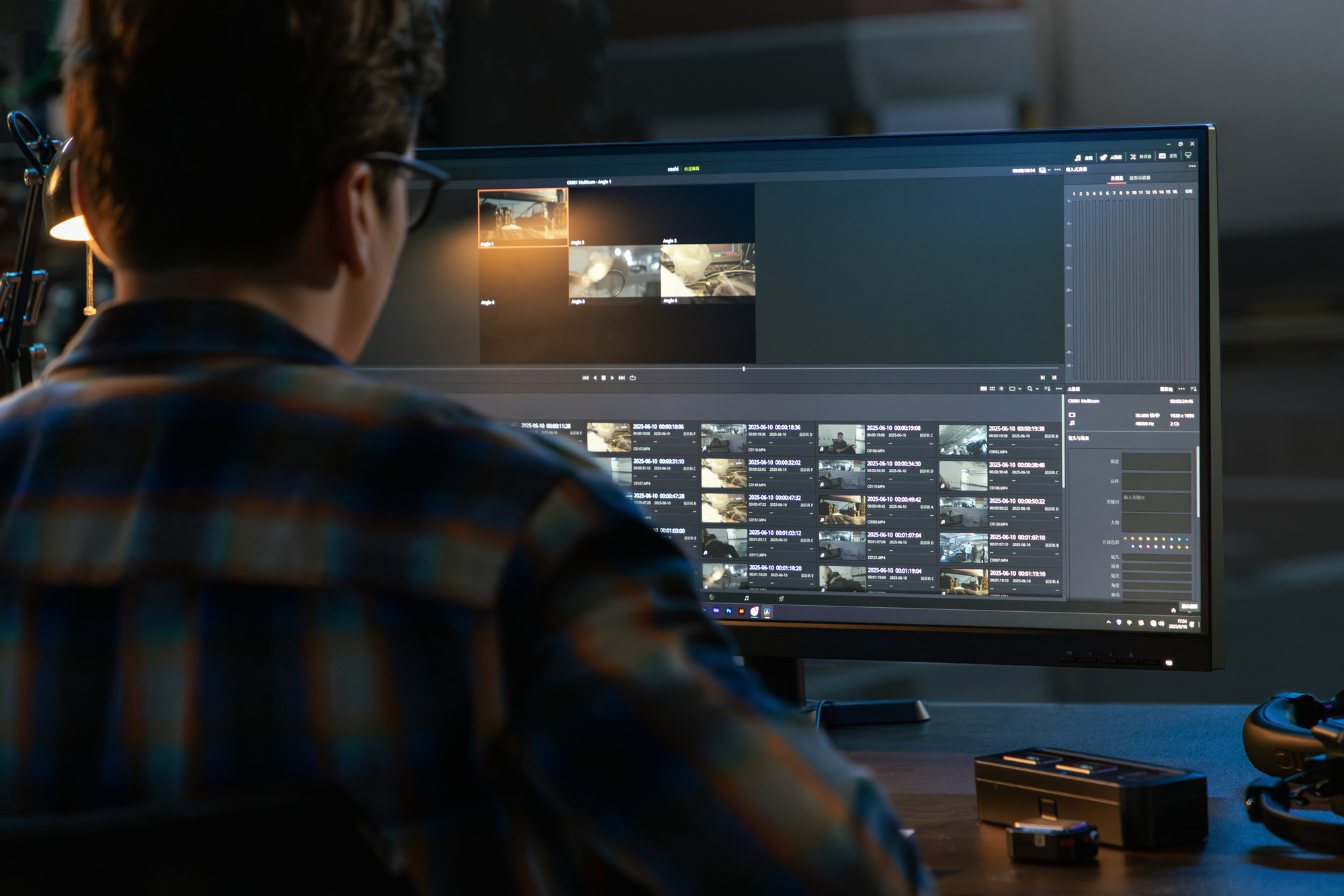Select clip C0108.MP4 in media pool
The height and width of the screenshot is (896, 1344).
click(999, 476)
